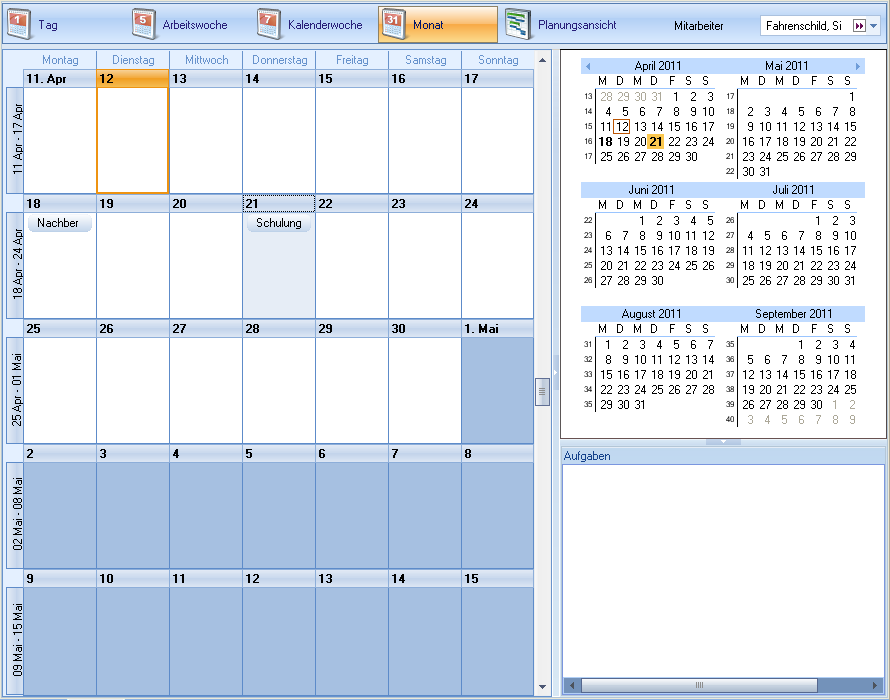This screenshot has height=700, width=890.
Task: Select the 25 Apr - 01 Mai week header
Action: [14, 391]
